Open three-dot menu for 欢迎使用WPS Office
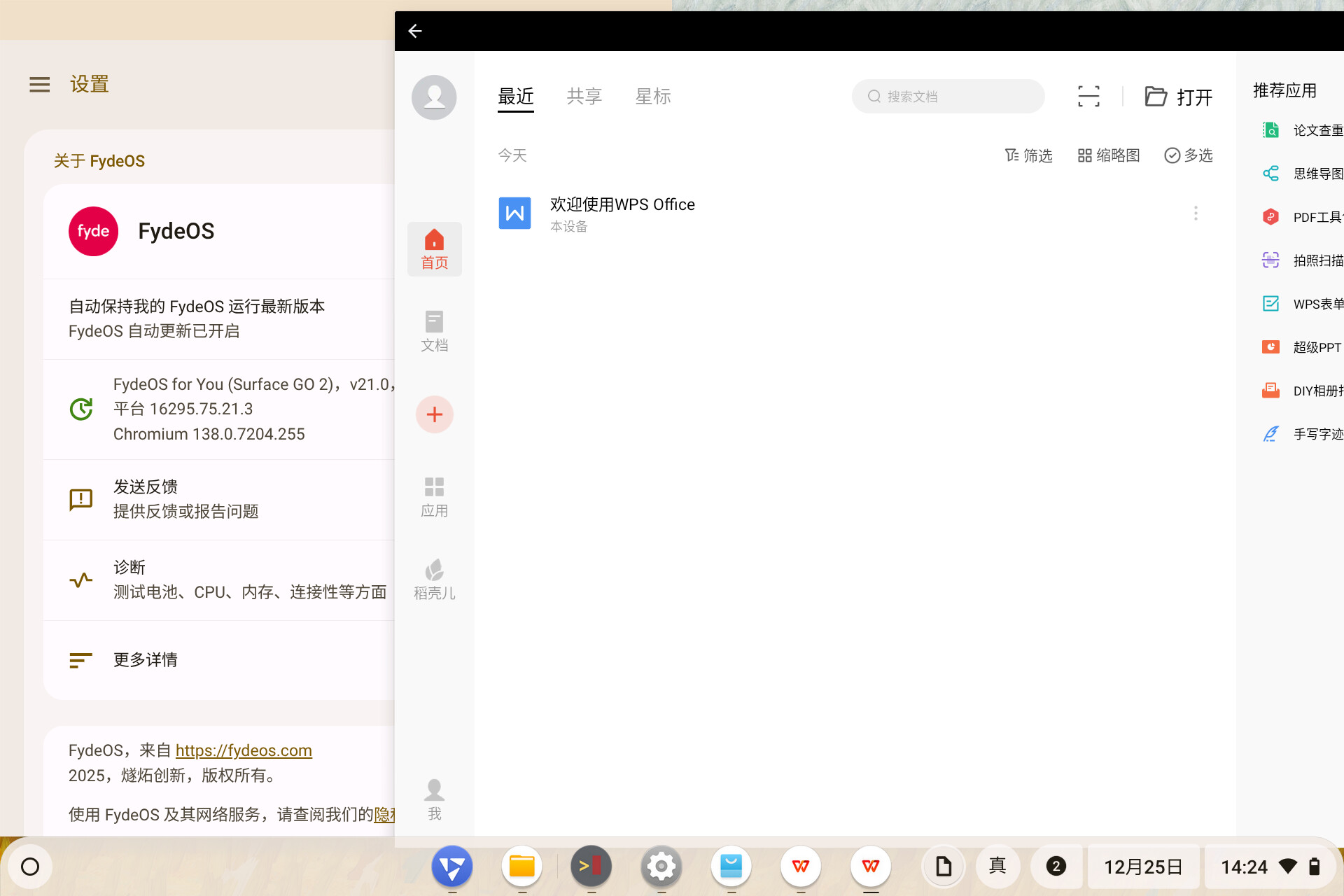 (x=1196, y=213)
